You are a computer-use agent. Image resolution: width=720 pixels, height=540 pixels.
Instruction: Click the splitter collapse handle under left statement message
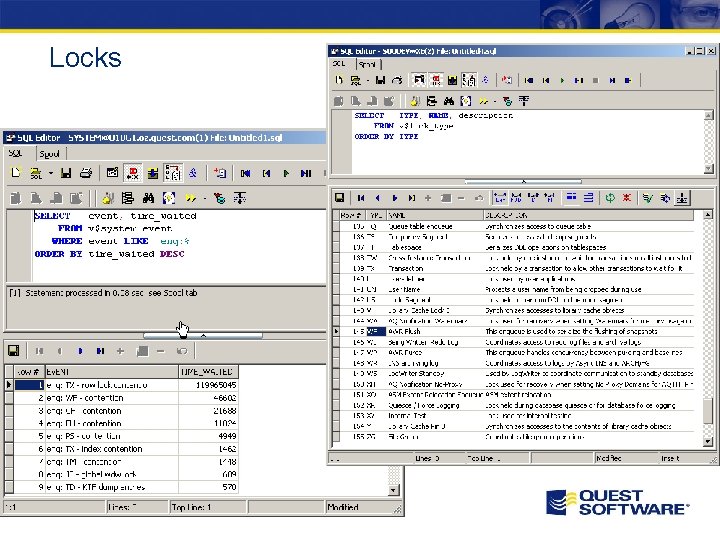(203, 336)
